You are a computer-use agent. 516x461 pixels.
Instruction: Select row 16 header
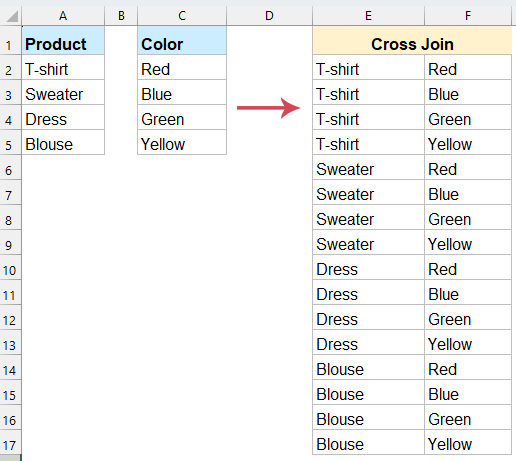[10, 417]
